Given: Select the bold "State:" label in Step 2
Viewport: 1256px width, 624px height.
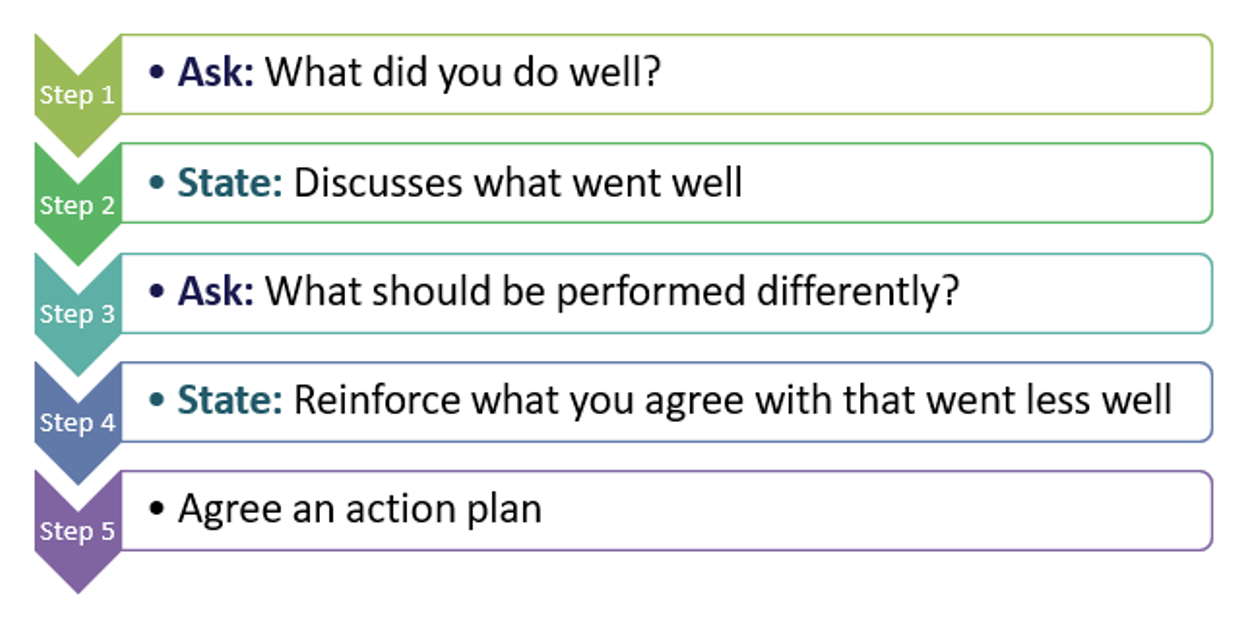Looking at the screenshot, I should pyautogui.click(x=231, y=183).
